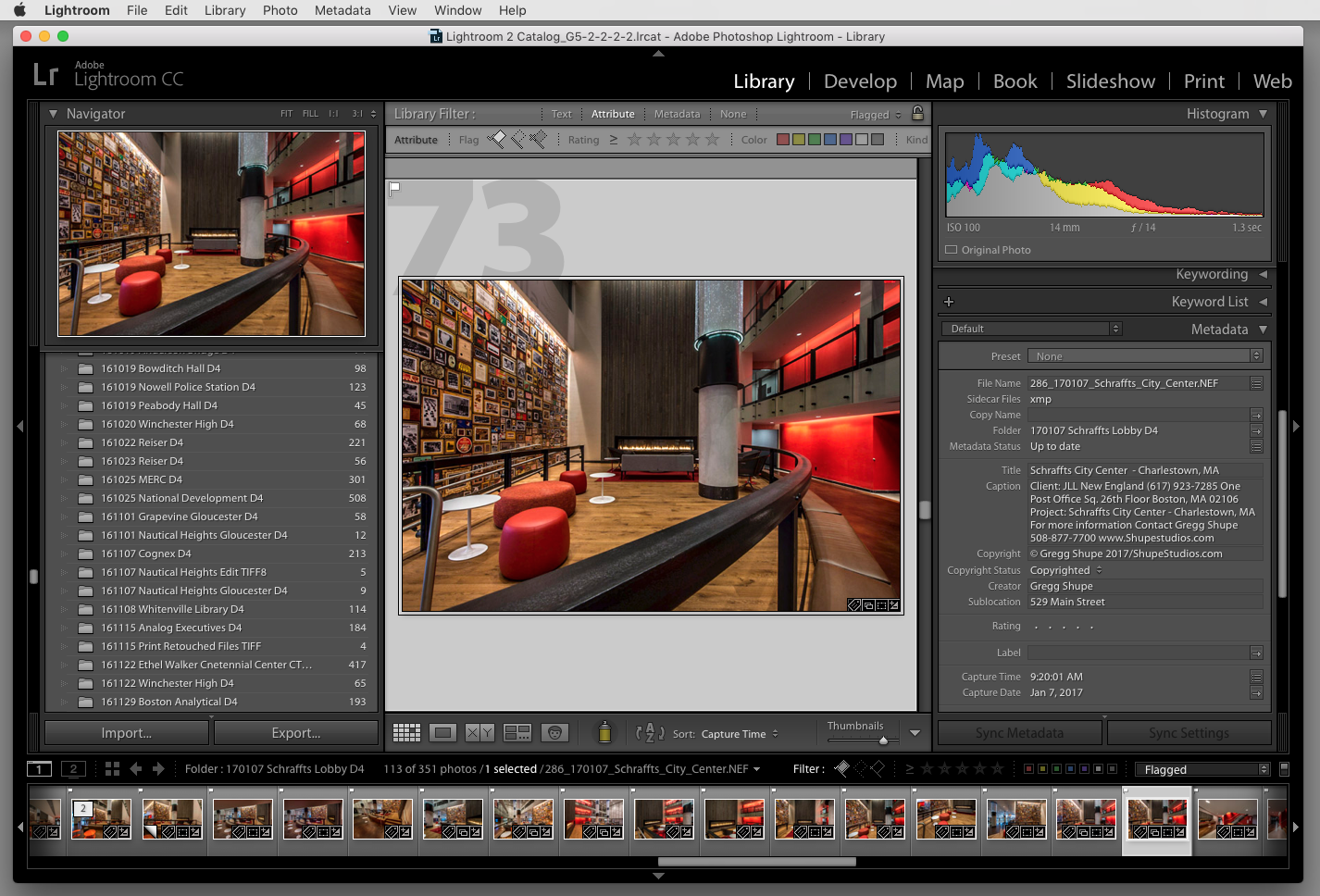Click the filter lock padlock icon

point(917,113)
